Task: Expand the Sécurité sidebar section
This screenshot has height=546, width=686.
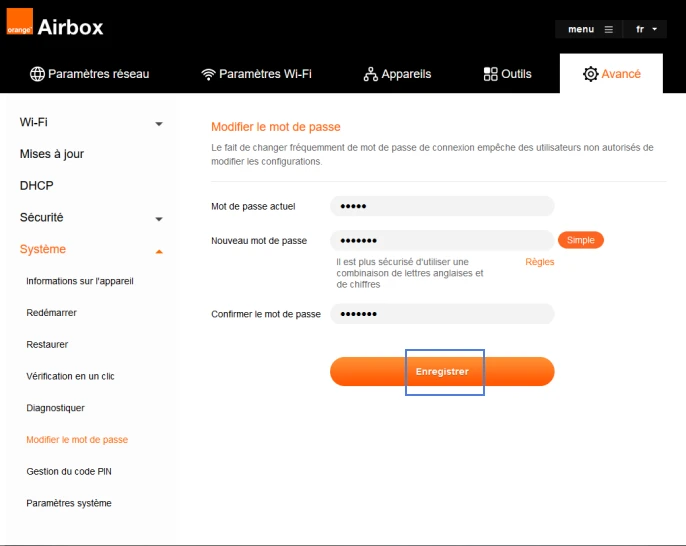Action: (x=159, y=219)
